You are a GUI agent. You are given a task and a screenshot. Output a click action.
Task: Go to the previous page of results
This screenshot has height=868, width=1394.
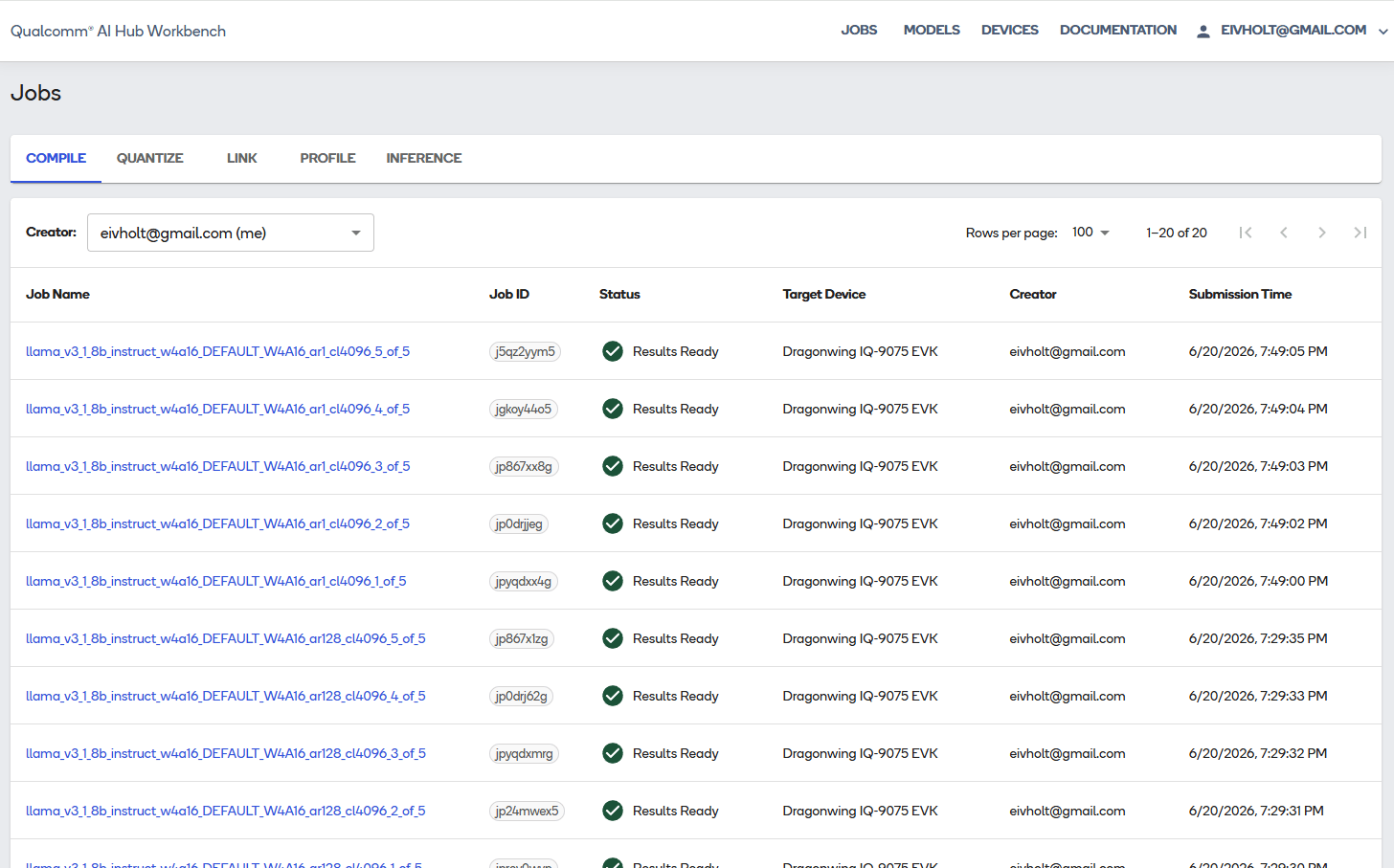(x=1284, y=233)
